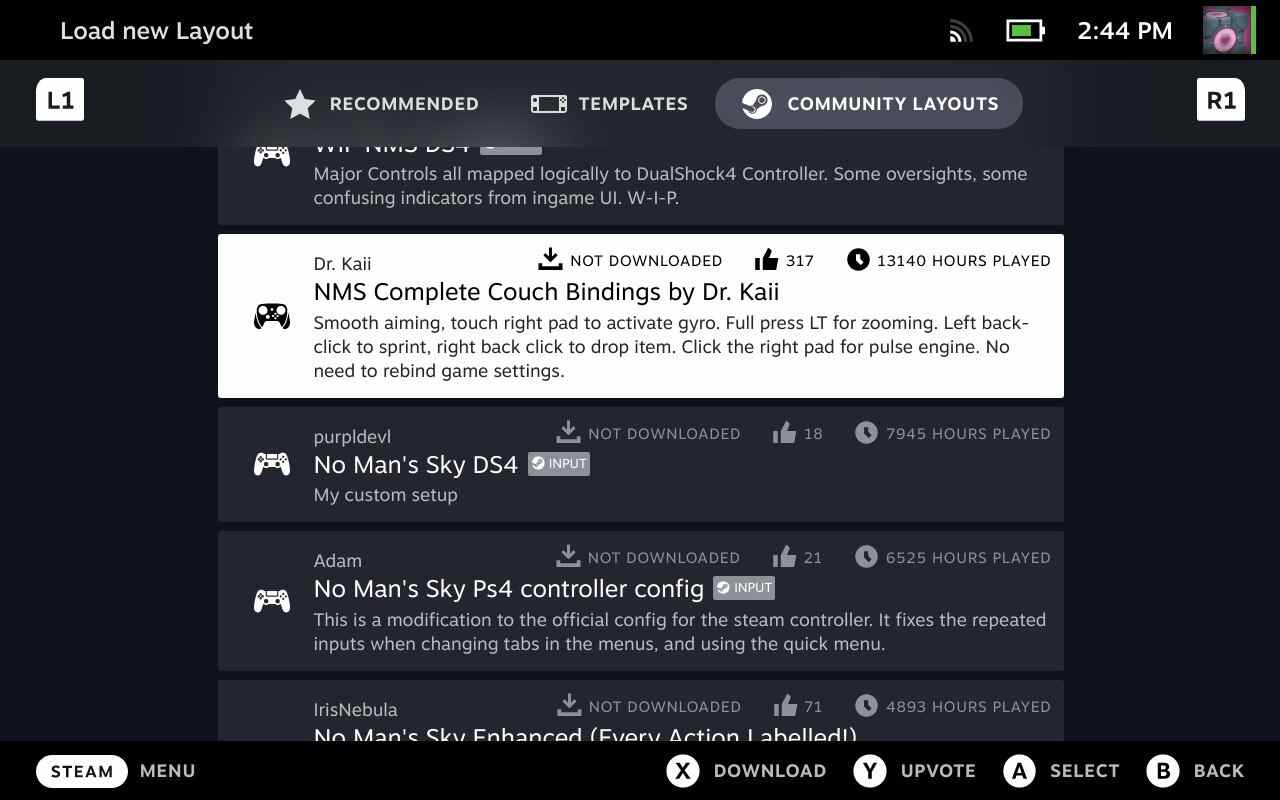The height and width of the screenshot is (800, 1280).
Task: Select NMS Complete Couch Bindings layout title
Action: pyautogui.click(x=546, y=292)
